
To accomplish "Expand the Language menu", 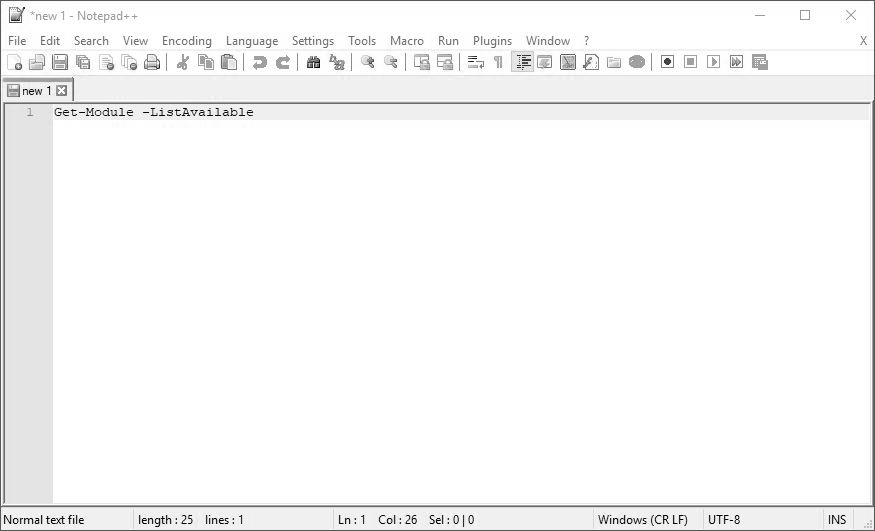I will pyautogui.click(x=252, y=41).
